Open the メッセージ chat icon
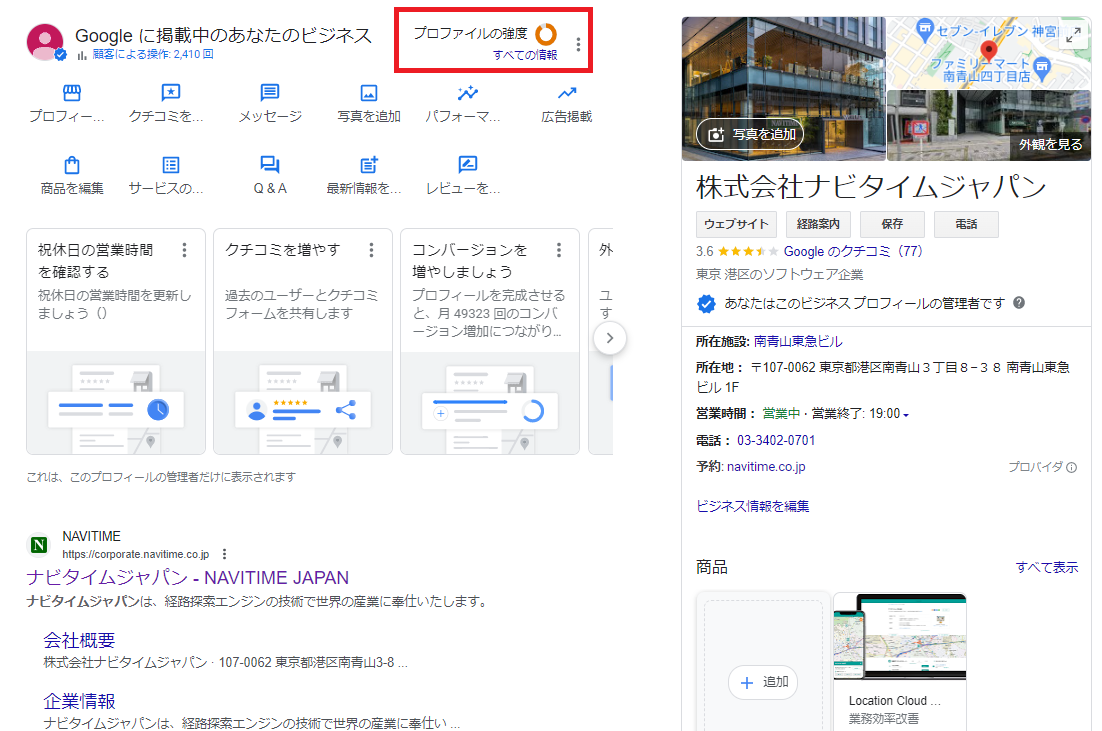This screenshot has height=731, width=1102. [x=270, y=93]
